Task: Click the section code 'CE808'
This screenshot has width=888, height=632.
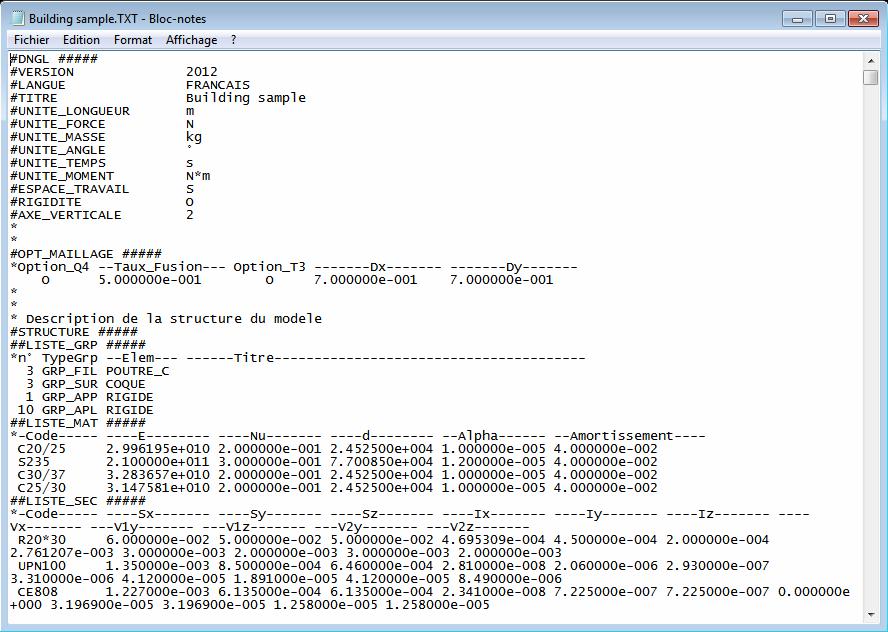Action: (37, 592)
